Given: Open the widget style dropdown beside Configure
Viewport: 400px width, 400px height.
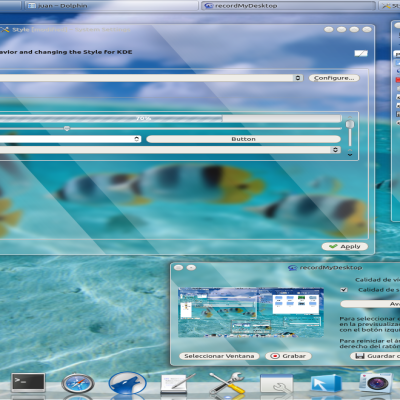Looking at the screenshot, I should (151, 78).
